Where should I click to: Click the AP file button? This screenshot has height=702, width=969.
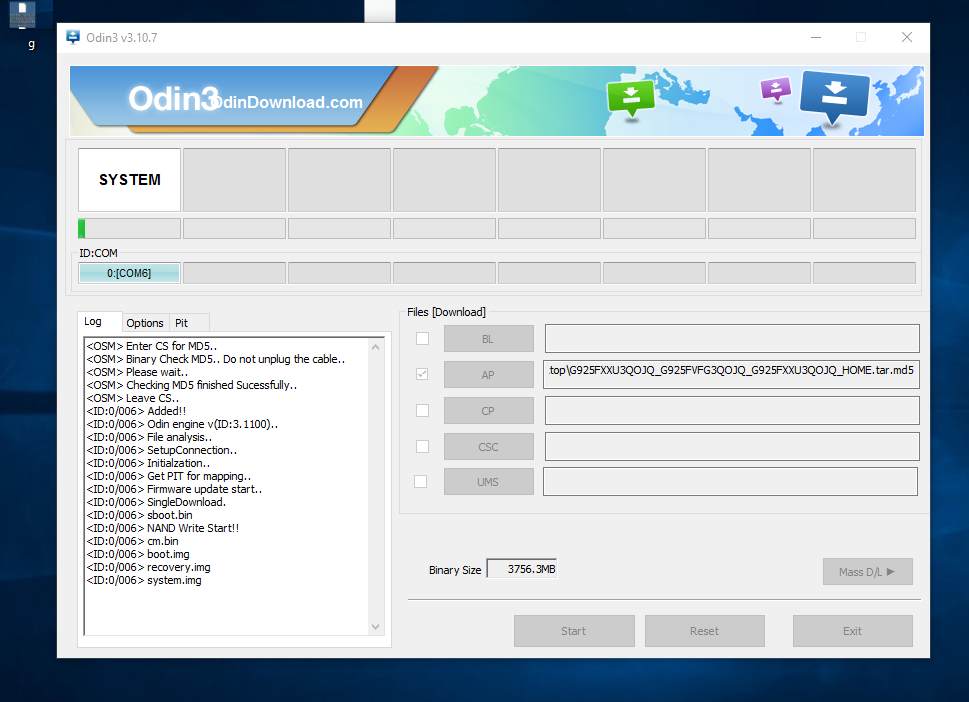(488, 374)
